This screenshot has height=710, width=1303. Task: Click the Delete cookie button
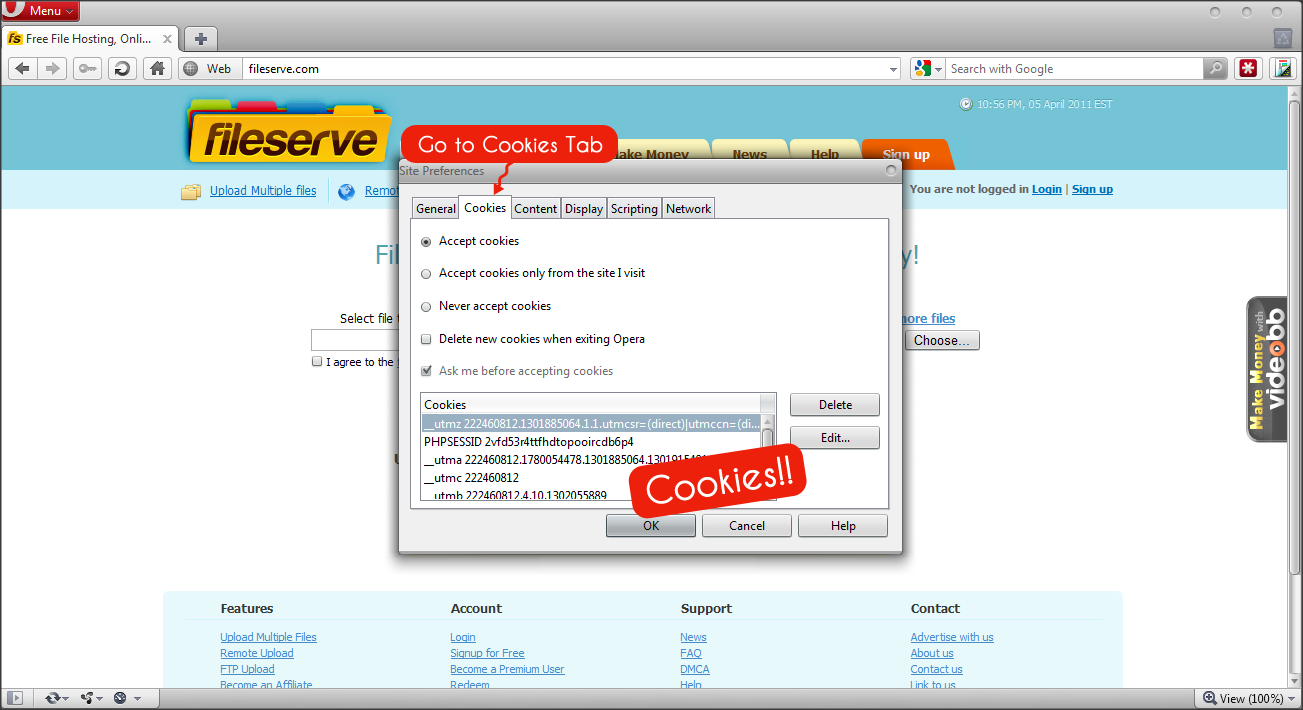click(x=835, y=405)
